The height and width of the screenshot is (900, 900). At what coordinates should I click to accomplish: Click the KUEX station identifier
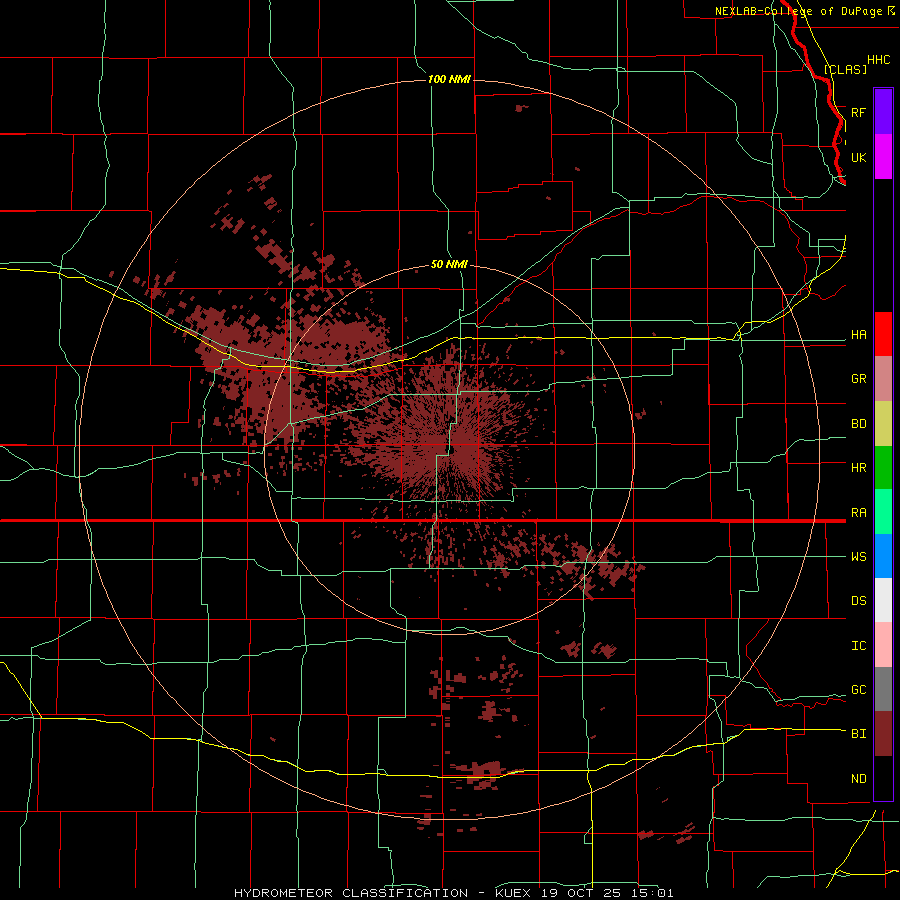click(513, 893)
